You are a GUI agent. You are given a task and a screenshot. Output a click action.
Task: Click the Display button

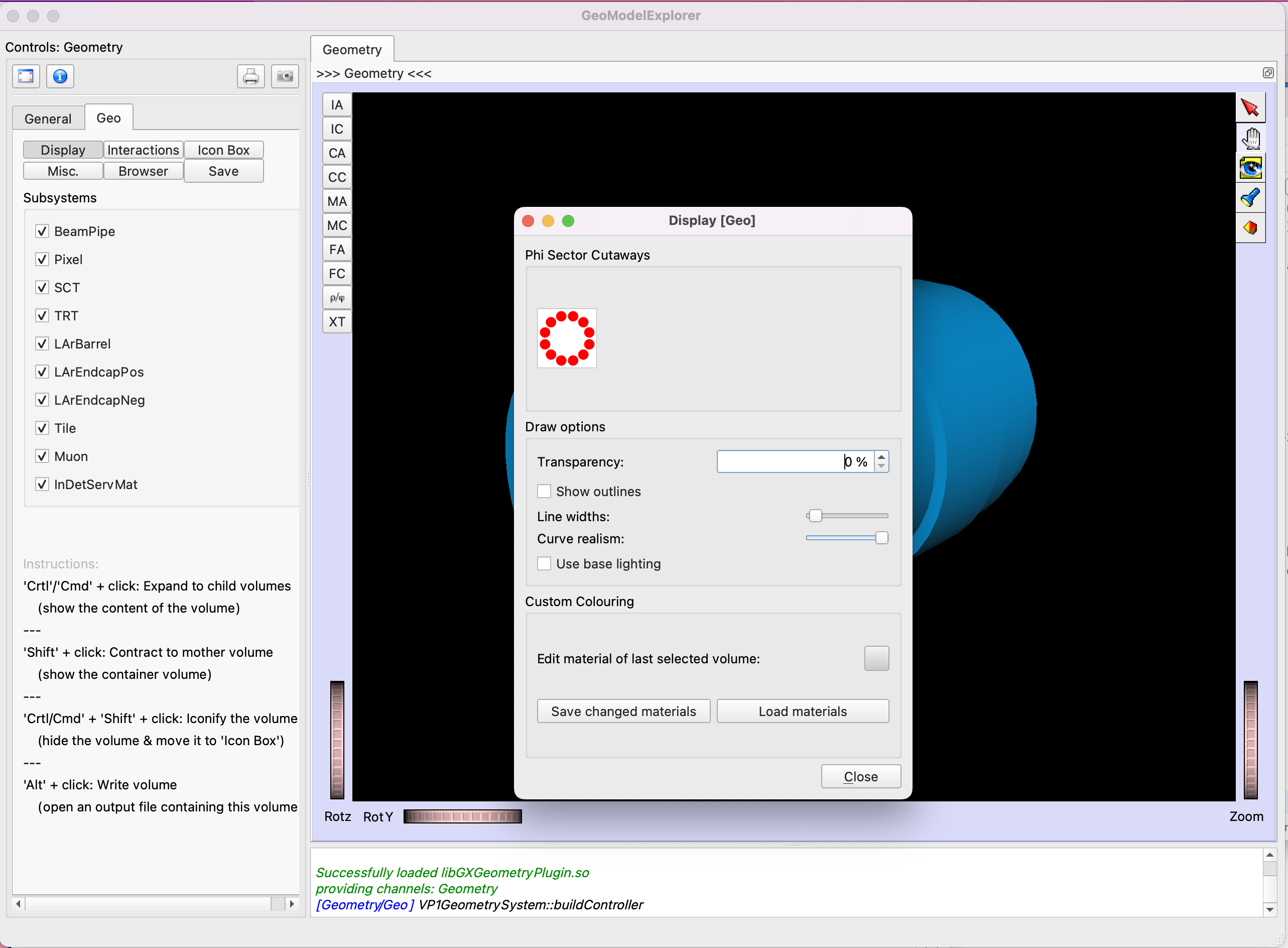[x=63, y=150]
